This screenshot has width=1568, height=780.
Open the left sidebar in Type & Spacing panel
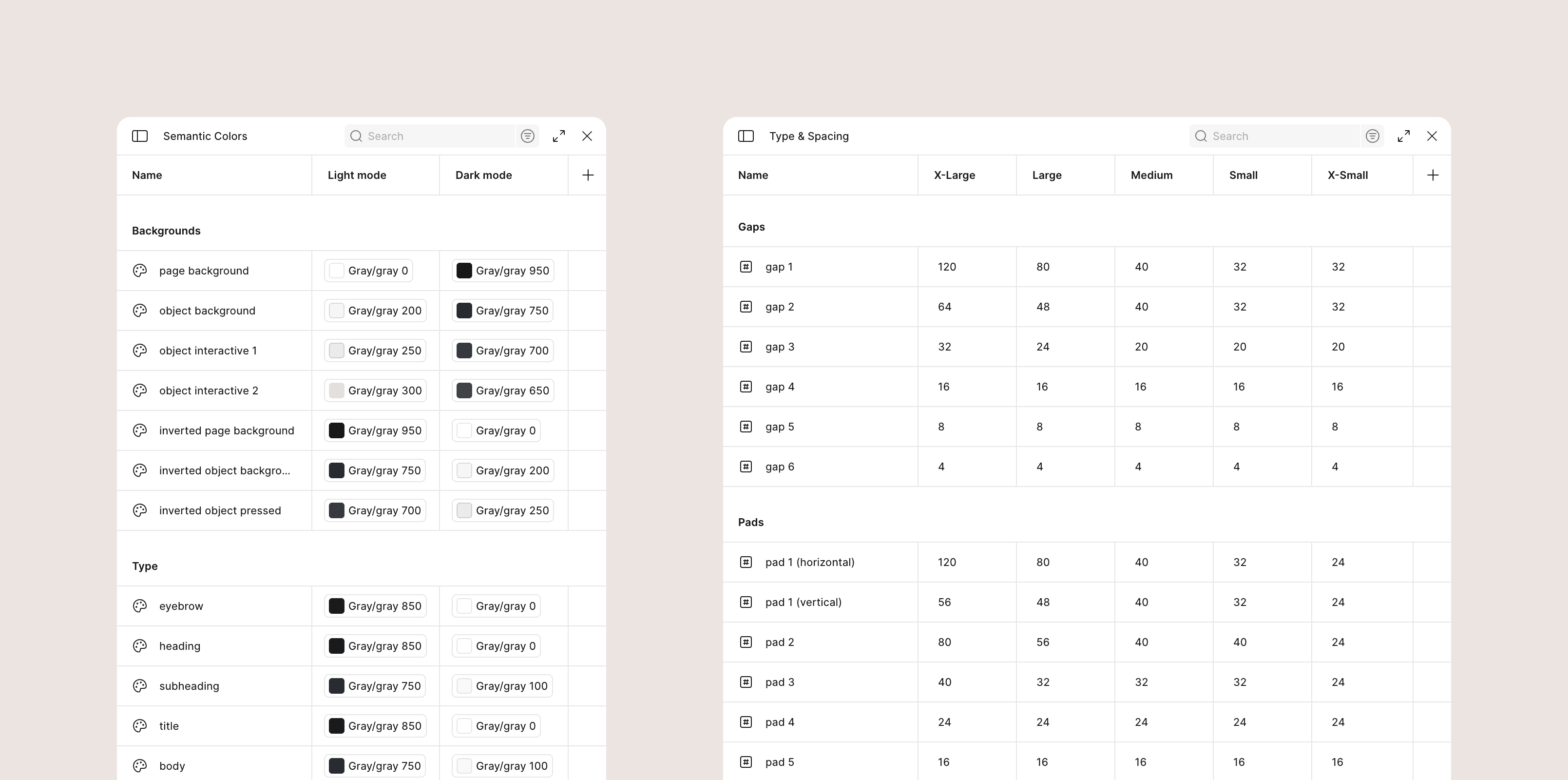click(x=746, y=136)
